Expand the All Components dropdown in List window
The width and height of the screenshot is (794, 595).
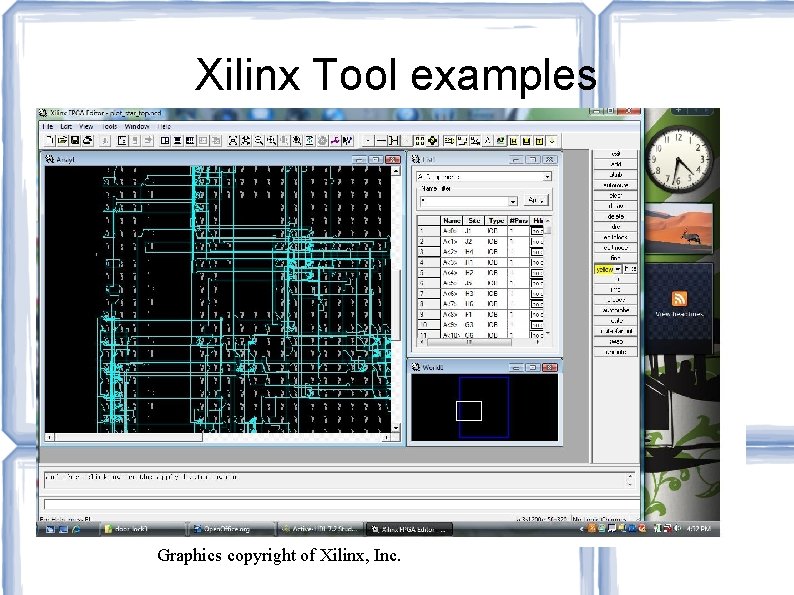pyautogui.click(x=547, y=177)
